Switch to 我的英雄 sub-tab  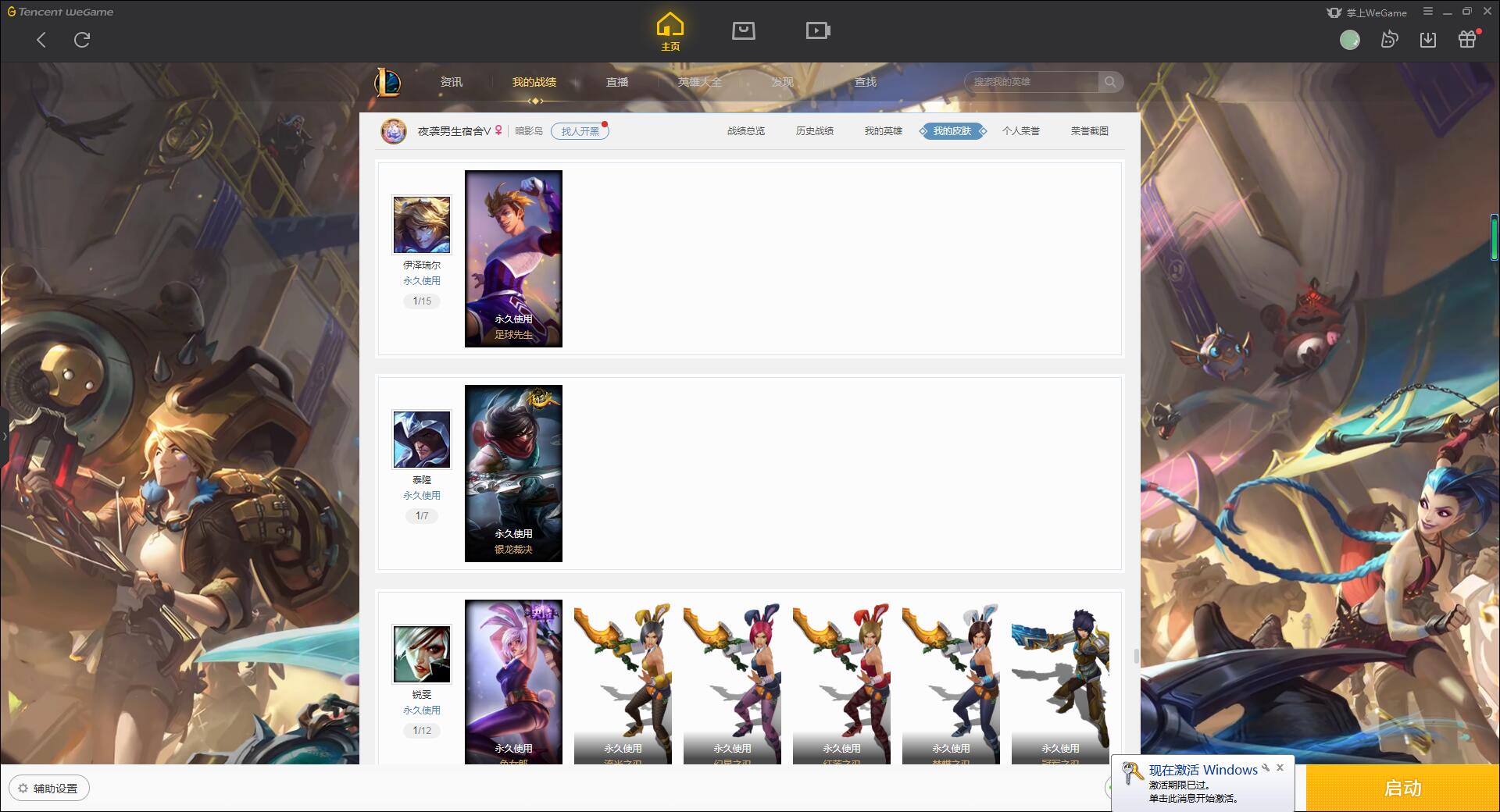884,131
